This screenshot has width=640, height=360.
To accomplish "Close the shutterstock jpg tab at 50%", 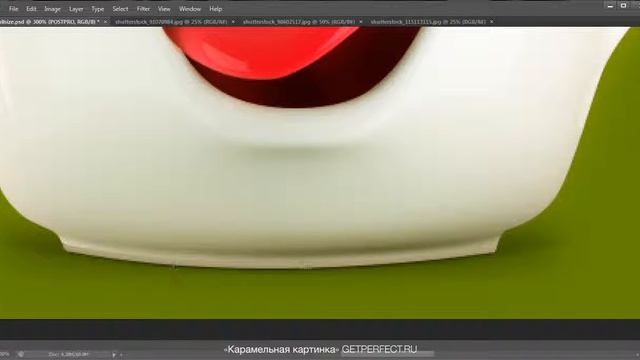I will tap(361, 22).
